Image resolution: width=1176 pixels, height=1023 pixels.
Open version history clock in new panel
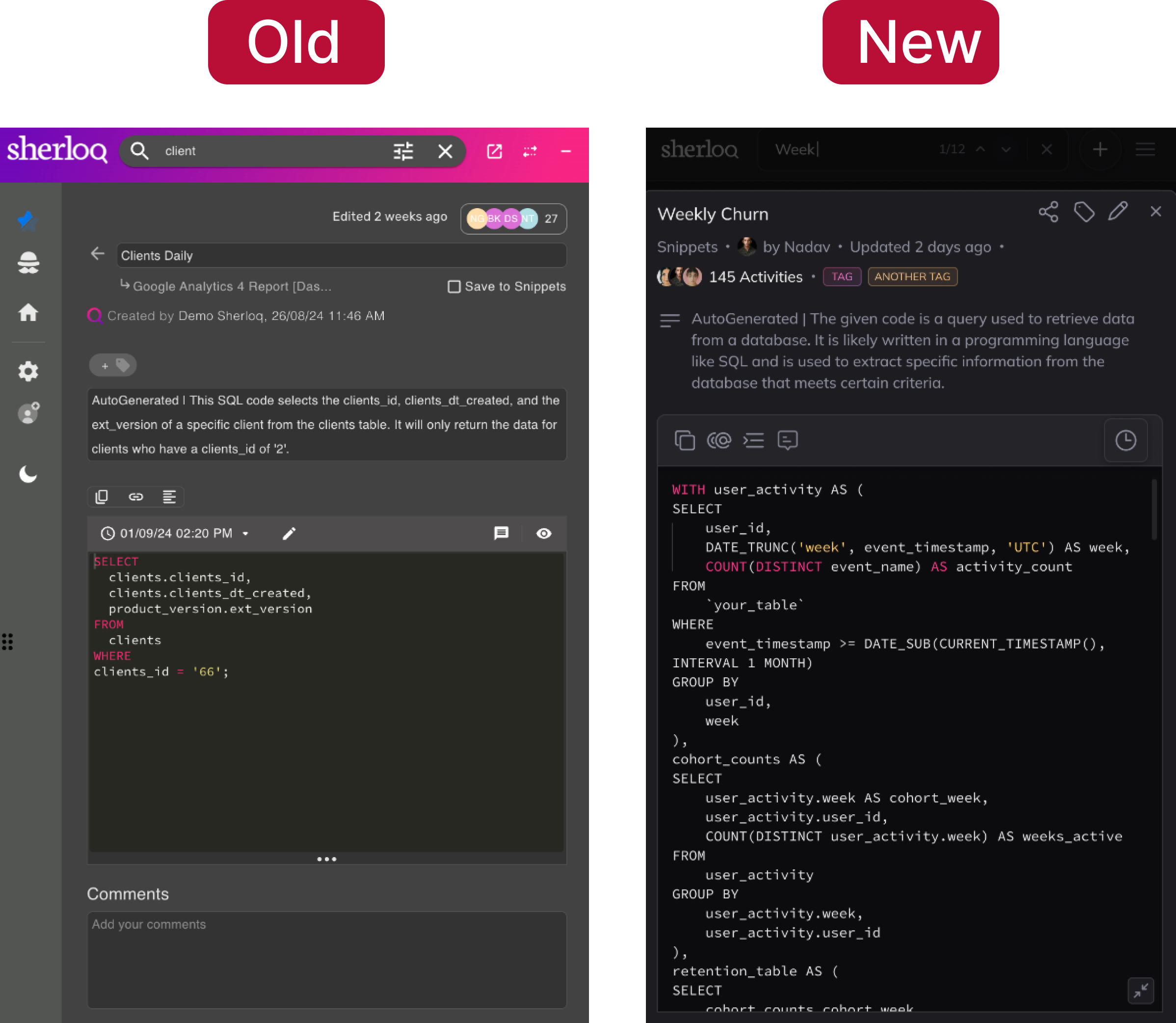pyautogui.click(x=1125, y=440)
